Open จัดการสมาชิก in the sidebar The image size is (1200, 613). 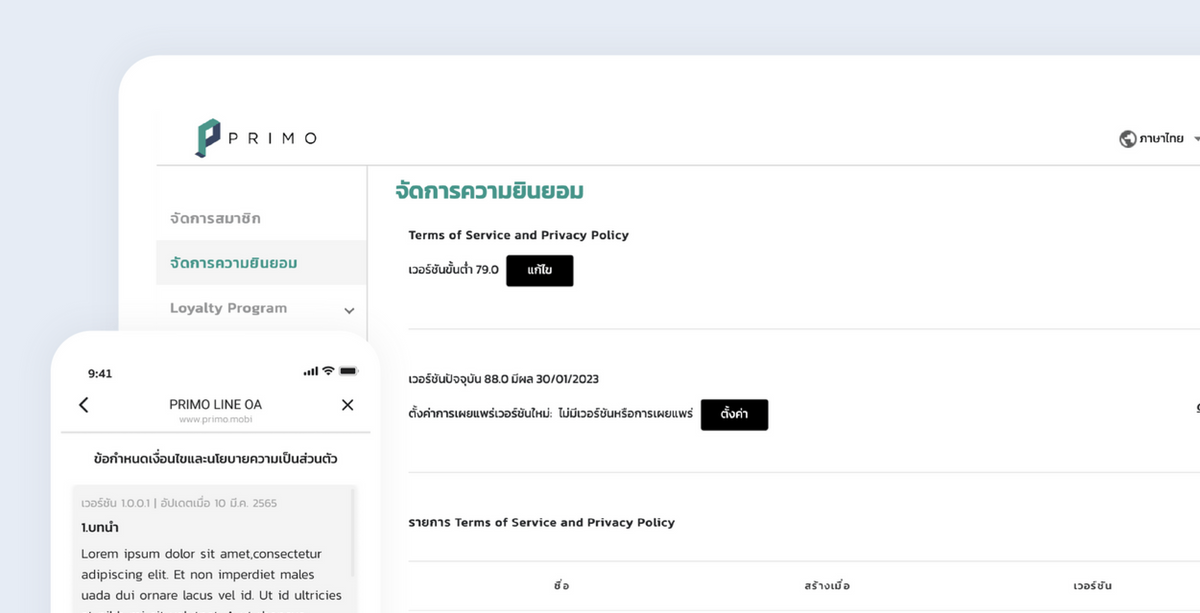pyautogui.click(x=215, y=218)
